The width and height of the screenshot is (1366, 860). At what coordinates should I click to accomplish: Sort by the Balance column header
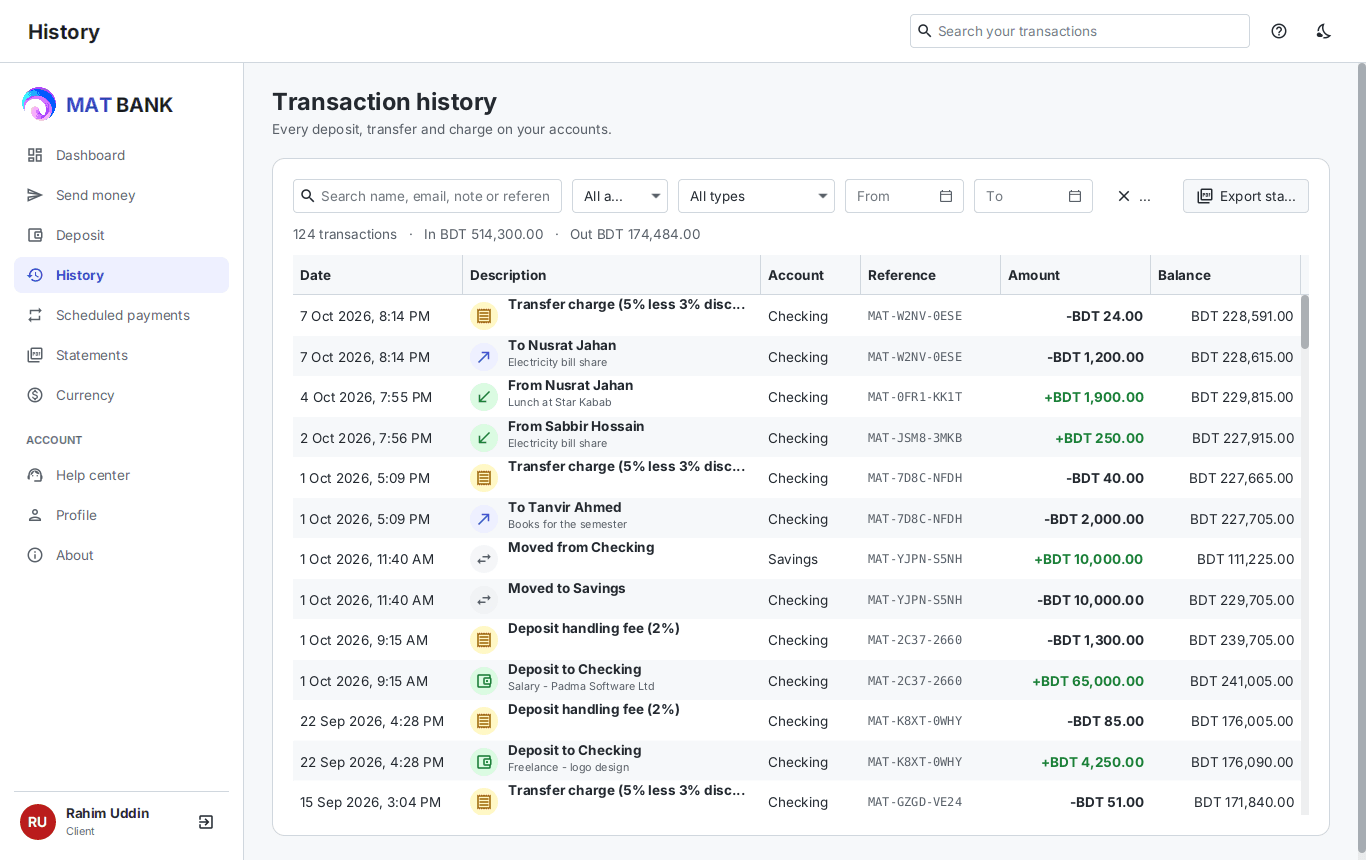pos(1226,275)
